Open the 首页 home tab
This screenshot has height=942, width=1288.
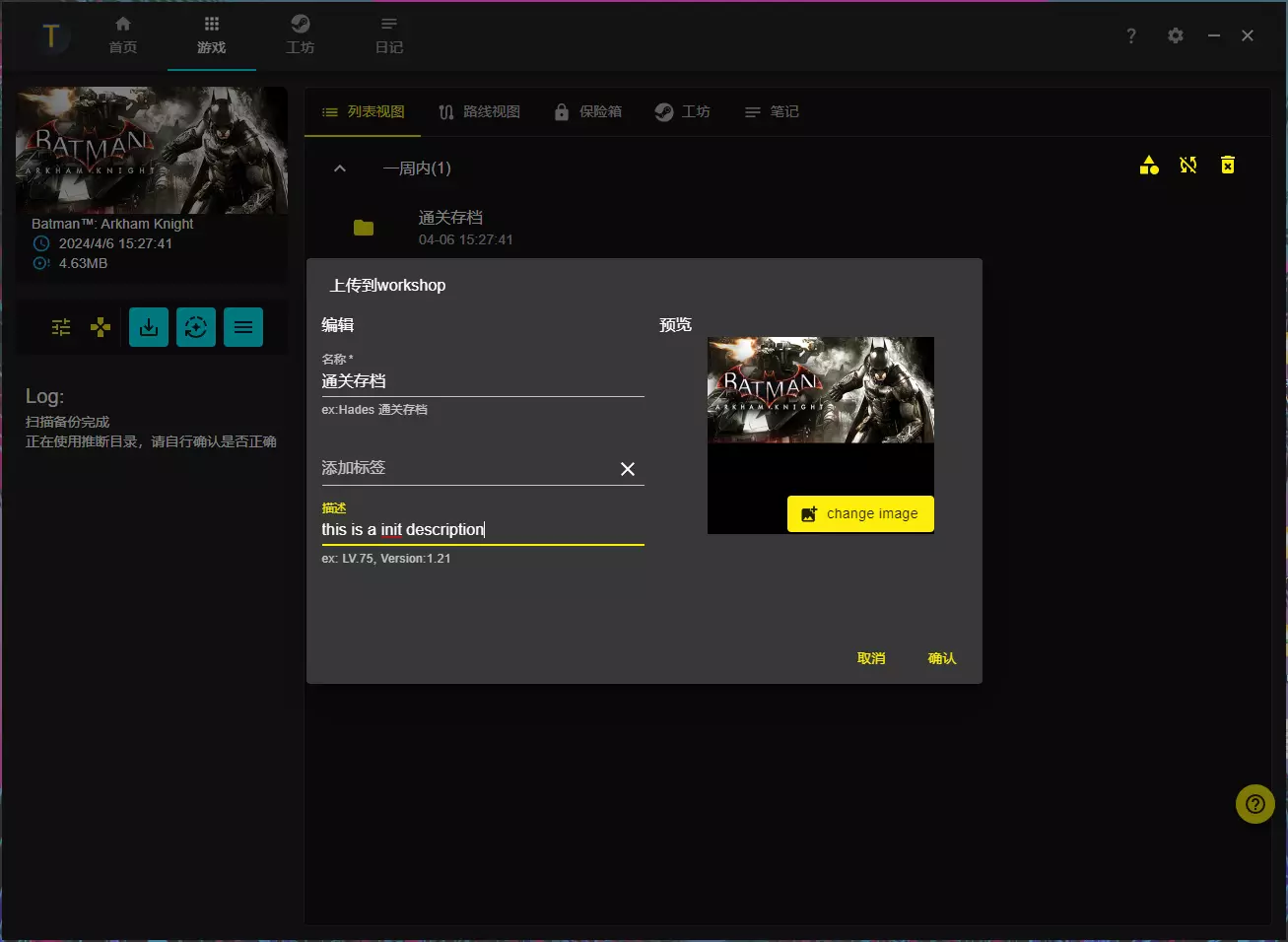pos(123,35)
